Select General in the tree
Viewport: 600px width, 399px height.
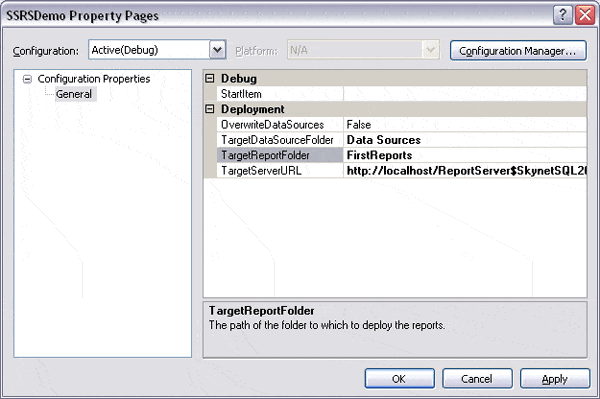pos(74,94)
